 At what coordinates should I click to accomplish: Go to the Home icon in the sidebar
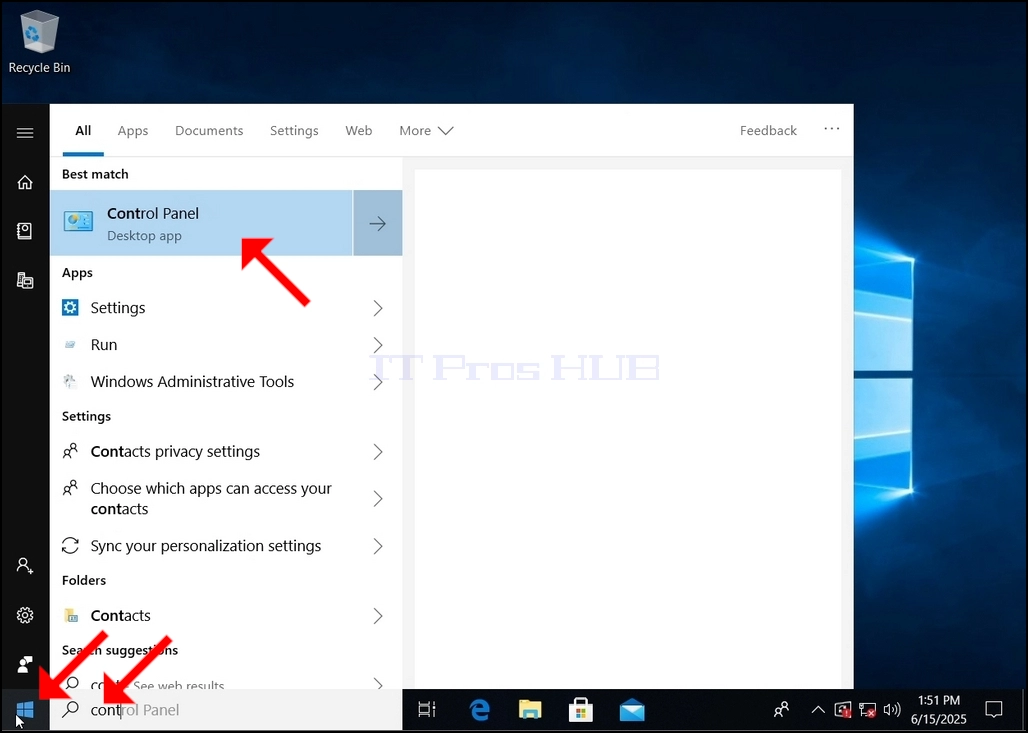click(25, 182)
